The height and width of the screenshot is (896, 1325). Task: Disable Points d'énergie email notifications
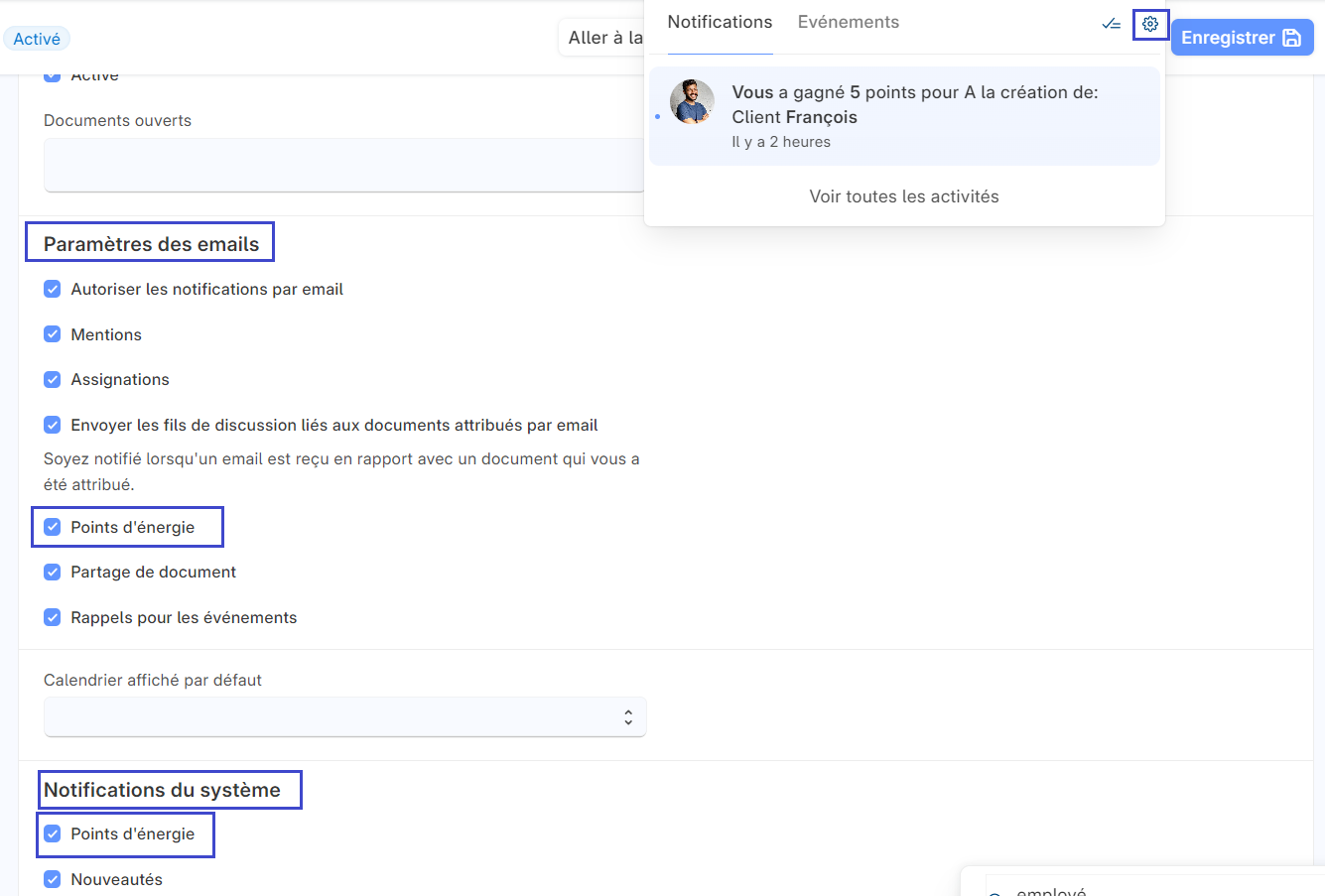[x=52, y=527]
